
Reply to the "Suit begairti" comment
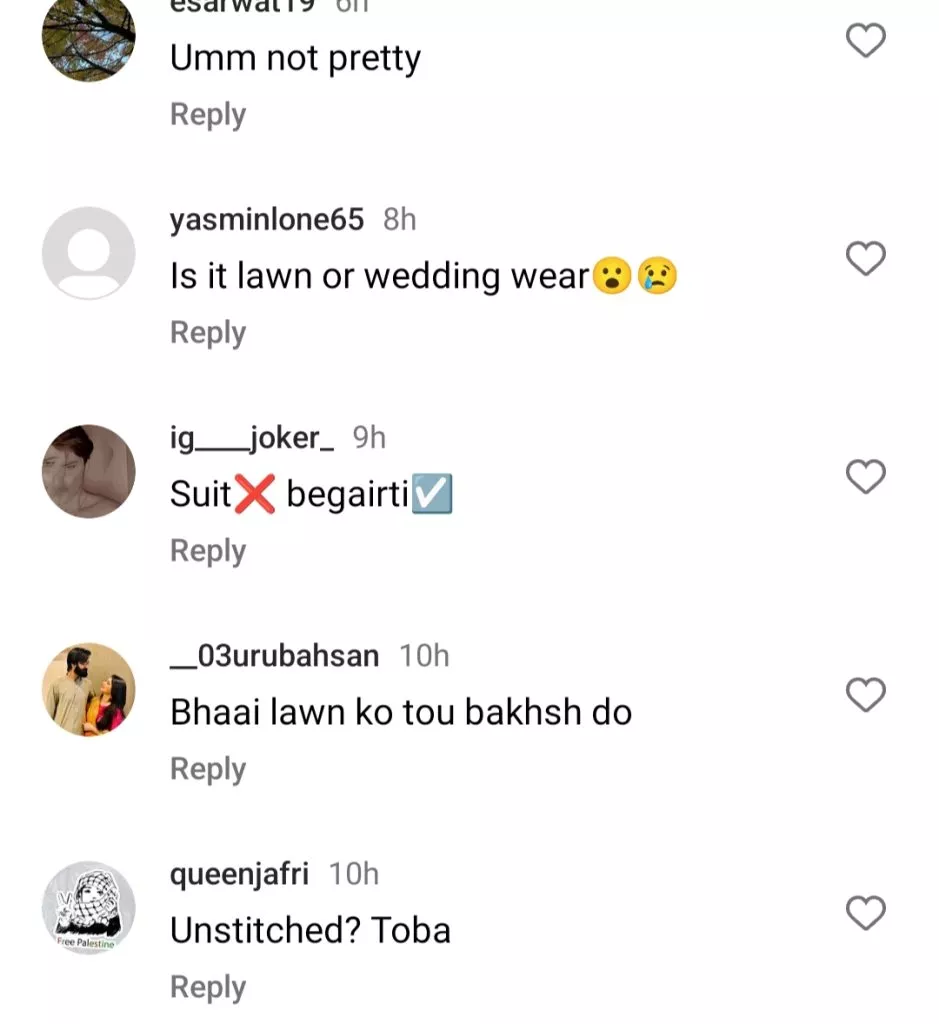click(208, 551)
